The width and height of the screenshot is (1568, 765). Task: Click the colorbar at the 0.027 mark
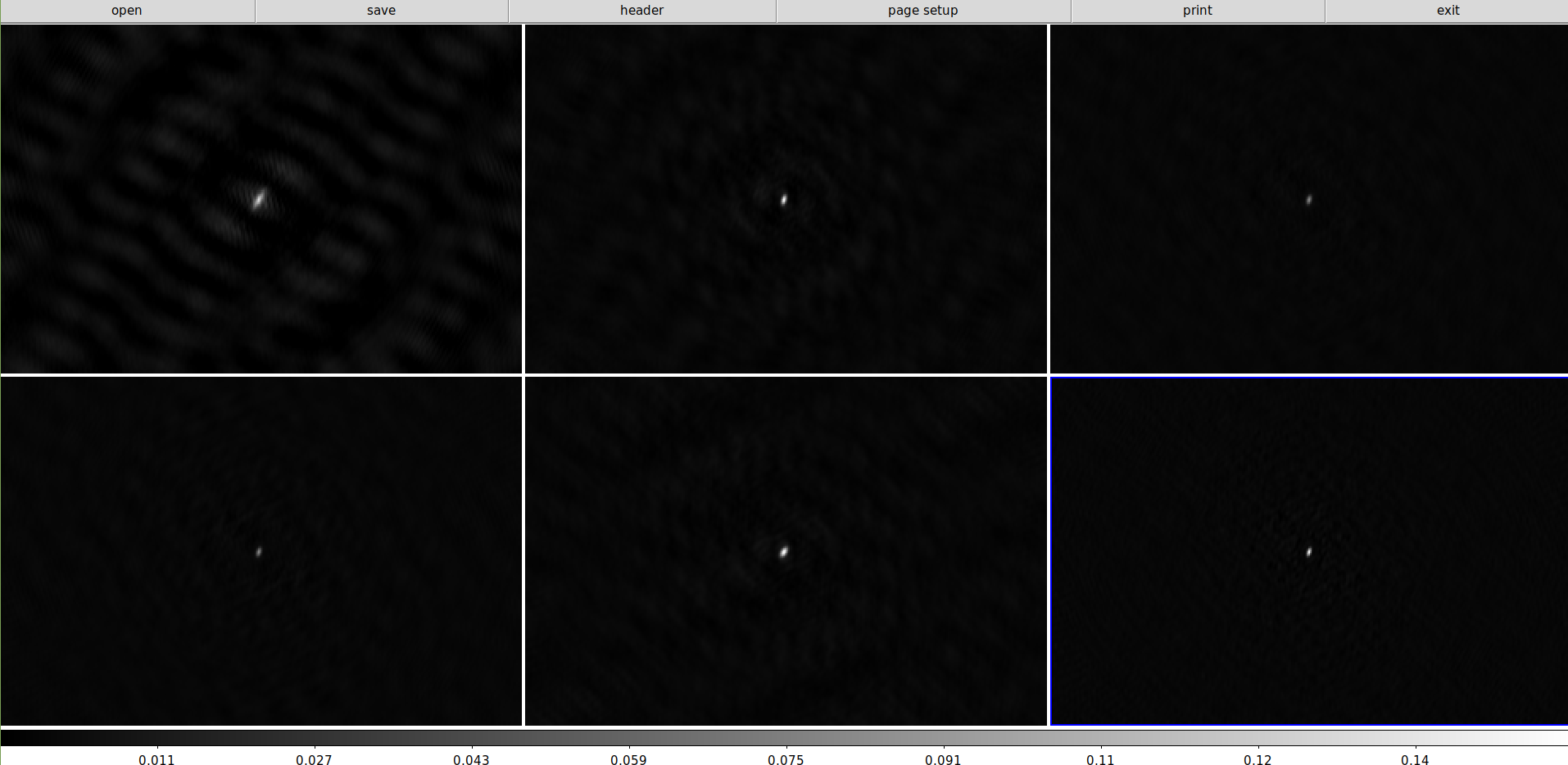[x=314, y=738]
